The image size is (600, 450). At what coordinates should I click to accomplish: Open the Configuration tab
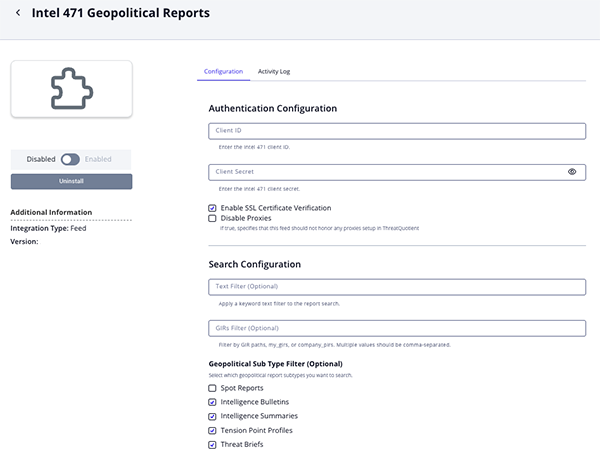[223, 72]
